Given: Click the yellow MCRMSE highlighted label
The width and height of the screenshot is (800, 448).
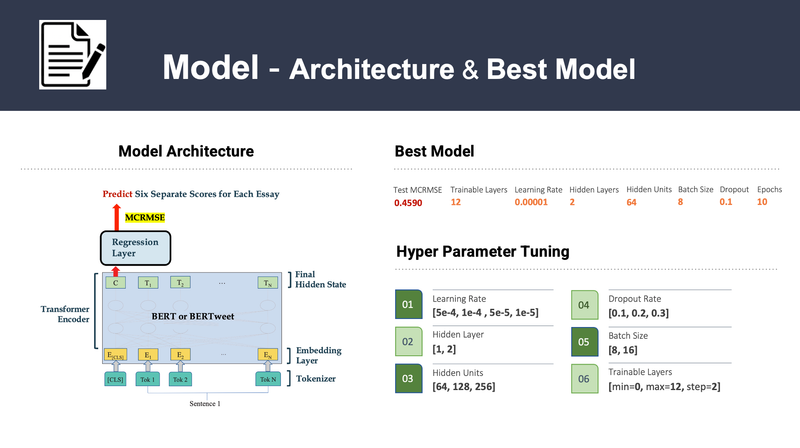Looking at the screenshot, I should tap(145, 215).
